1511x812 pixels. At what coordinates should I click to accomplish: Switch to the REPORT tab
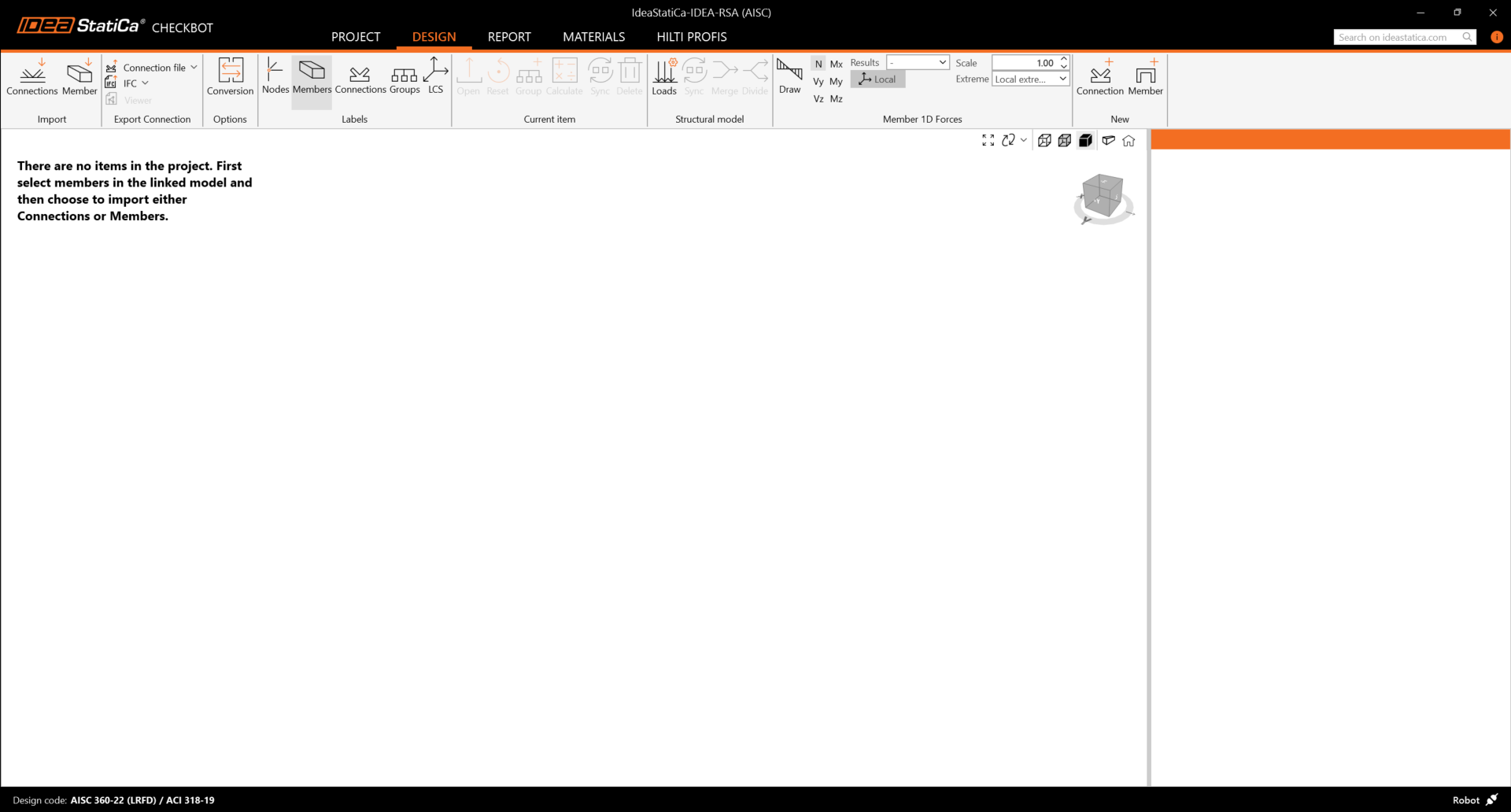509,37
